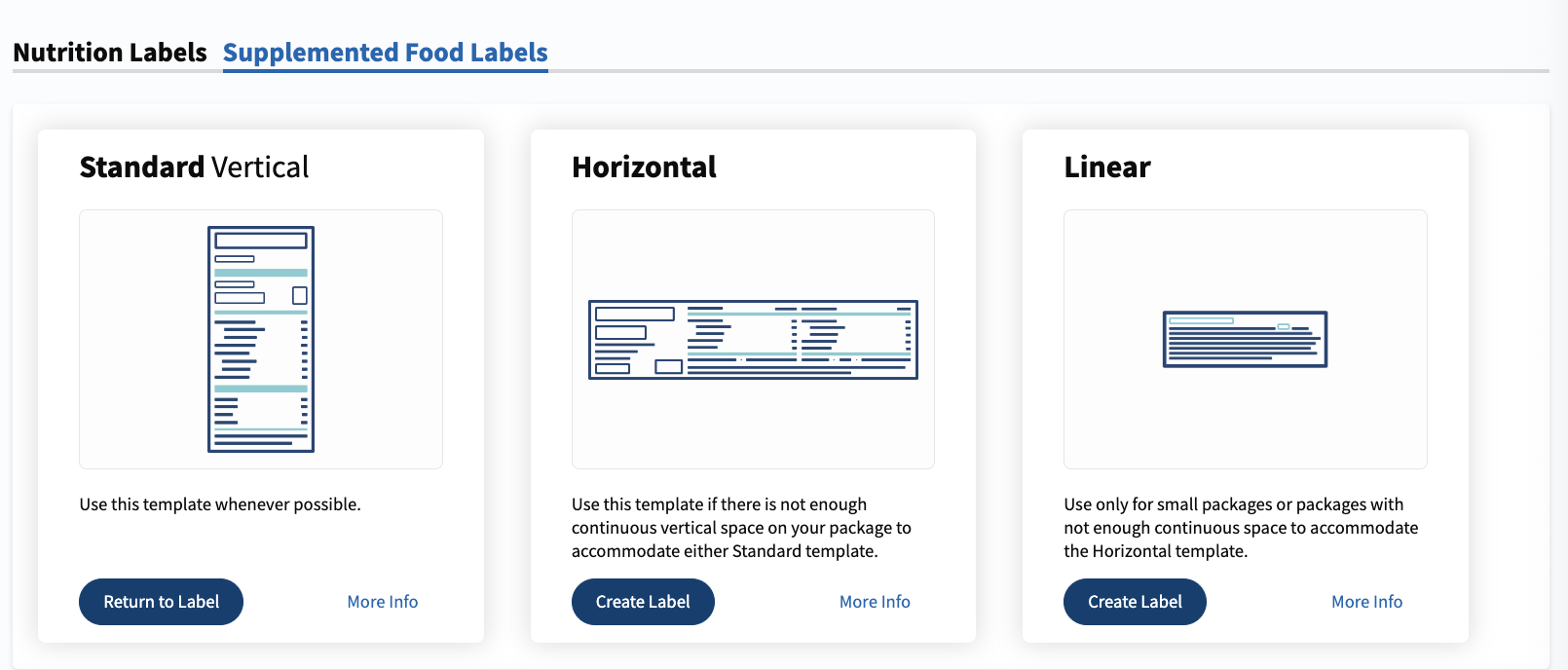1568x670 pixels.
Task: Select the Standard Vertical label template illustration
Action: tap(261, 339)
